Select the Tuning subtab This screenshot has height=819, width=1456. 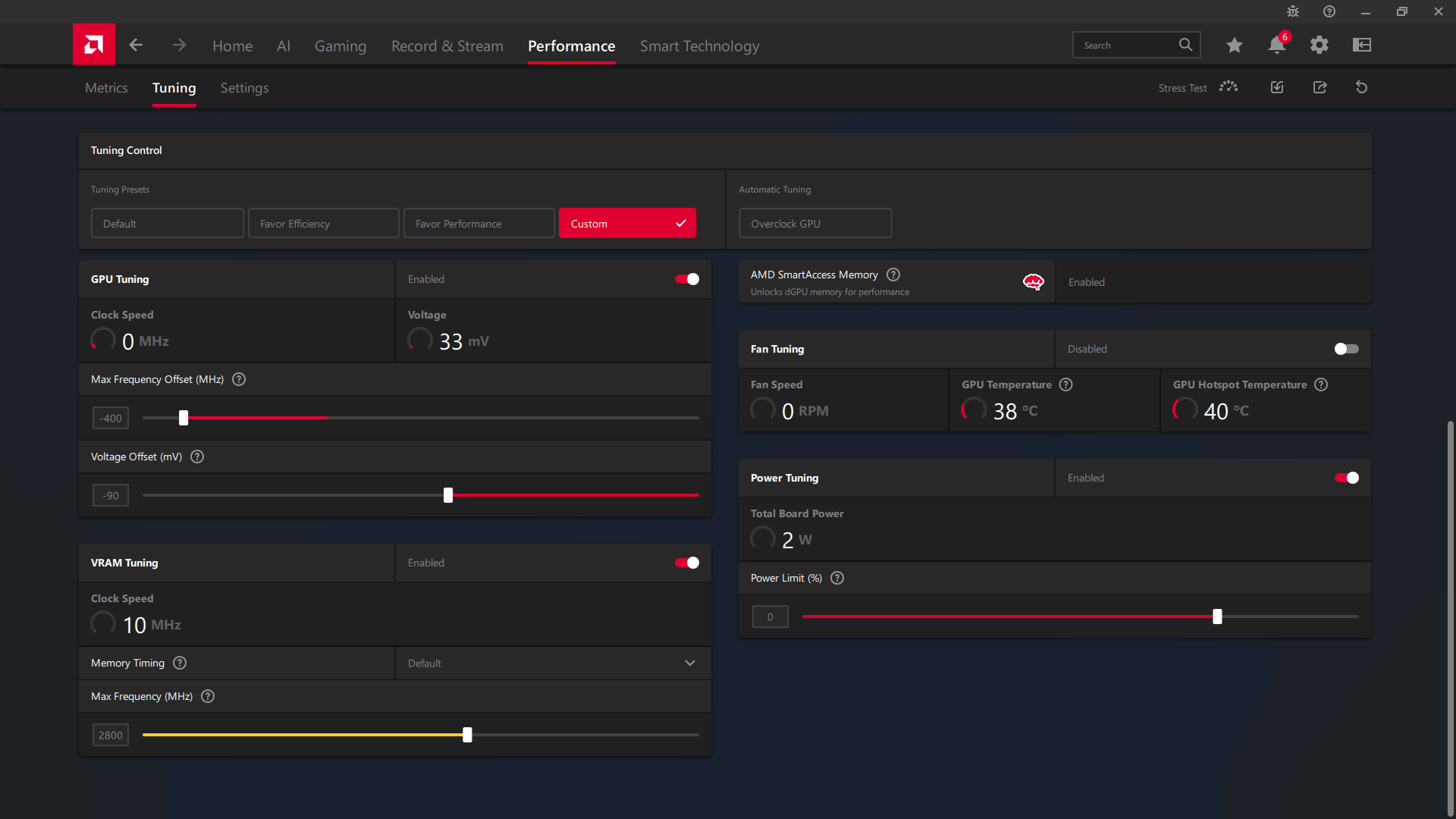pyautogui.click(x=174, y=88)
